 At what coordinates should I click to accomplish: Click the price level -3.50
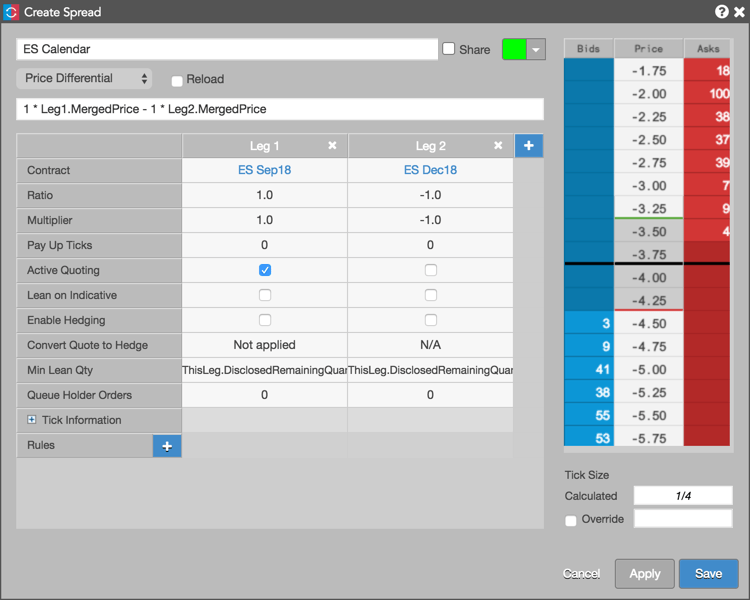point(649,232)
